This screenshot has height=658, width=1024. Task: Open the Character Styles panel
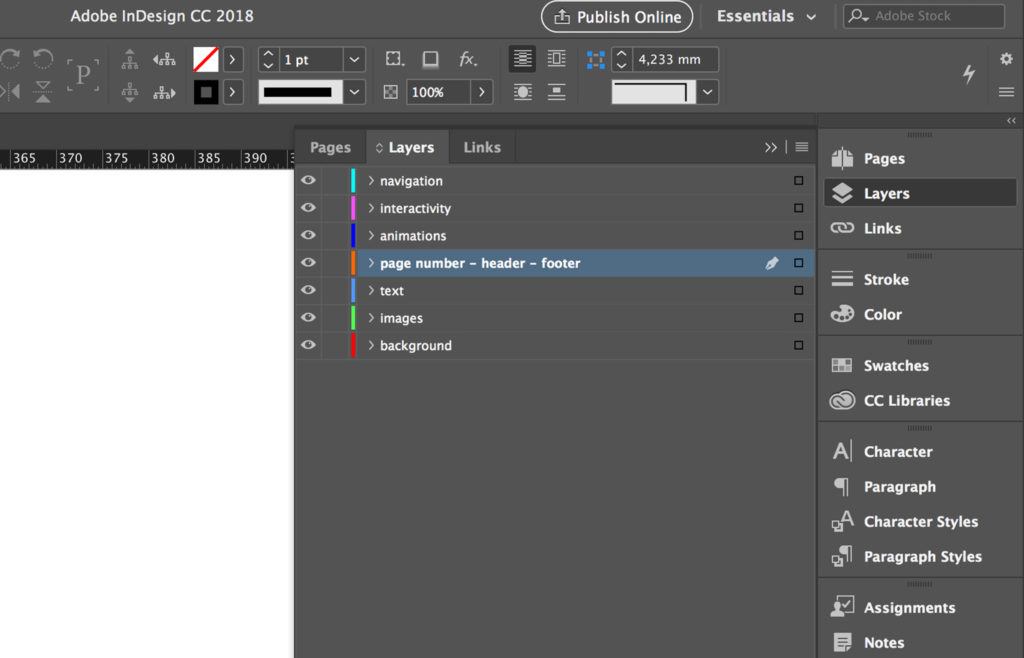pos(915,521)
